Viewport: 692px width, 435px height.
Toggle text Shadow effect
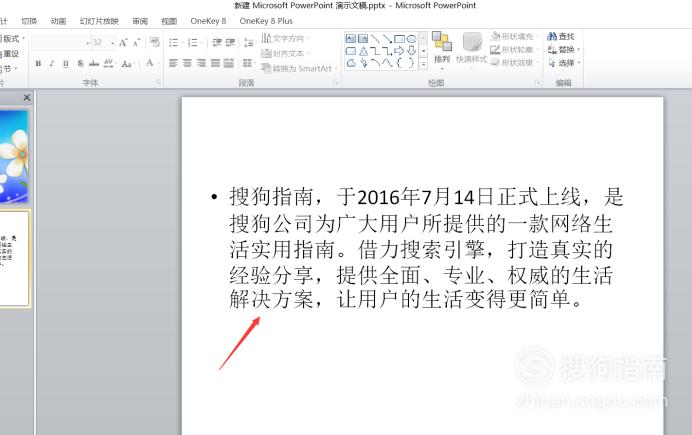point(80,64)
